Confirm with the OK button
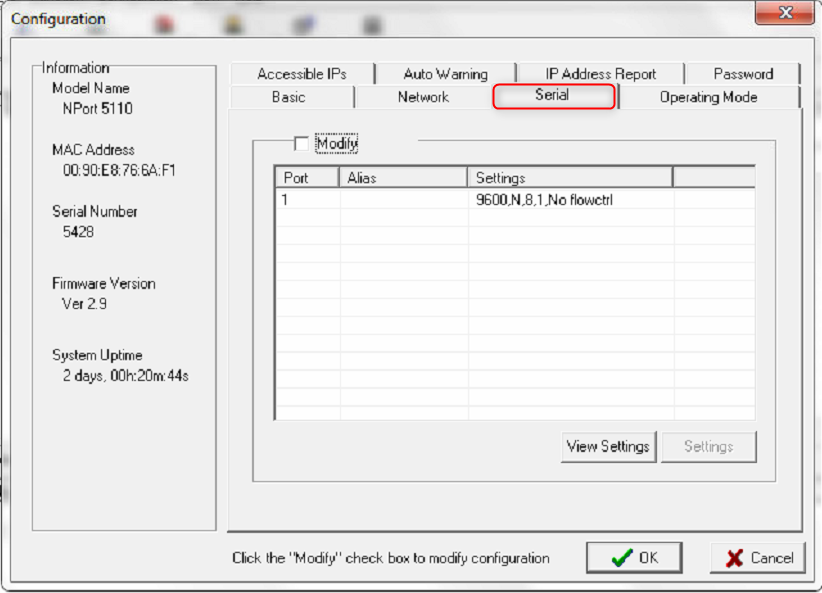 pos(634,558)
